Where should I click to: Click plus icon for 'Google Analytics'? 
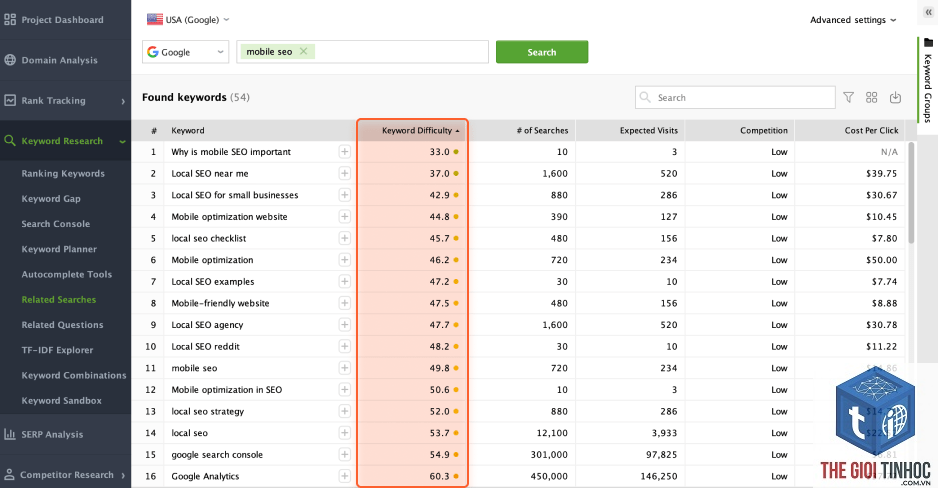(x=345, y=476)
